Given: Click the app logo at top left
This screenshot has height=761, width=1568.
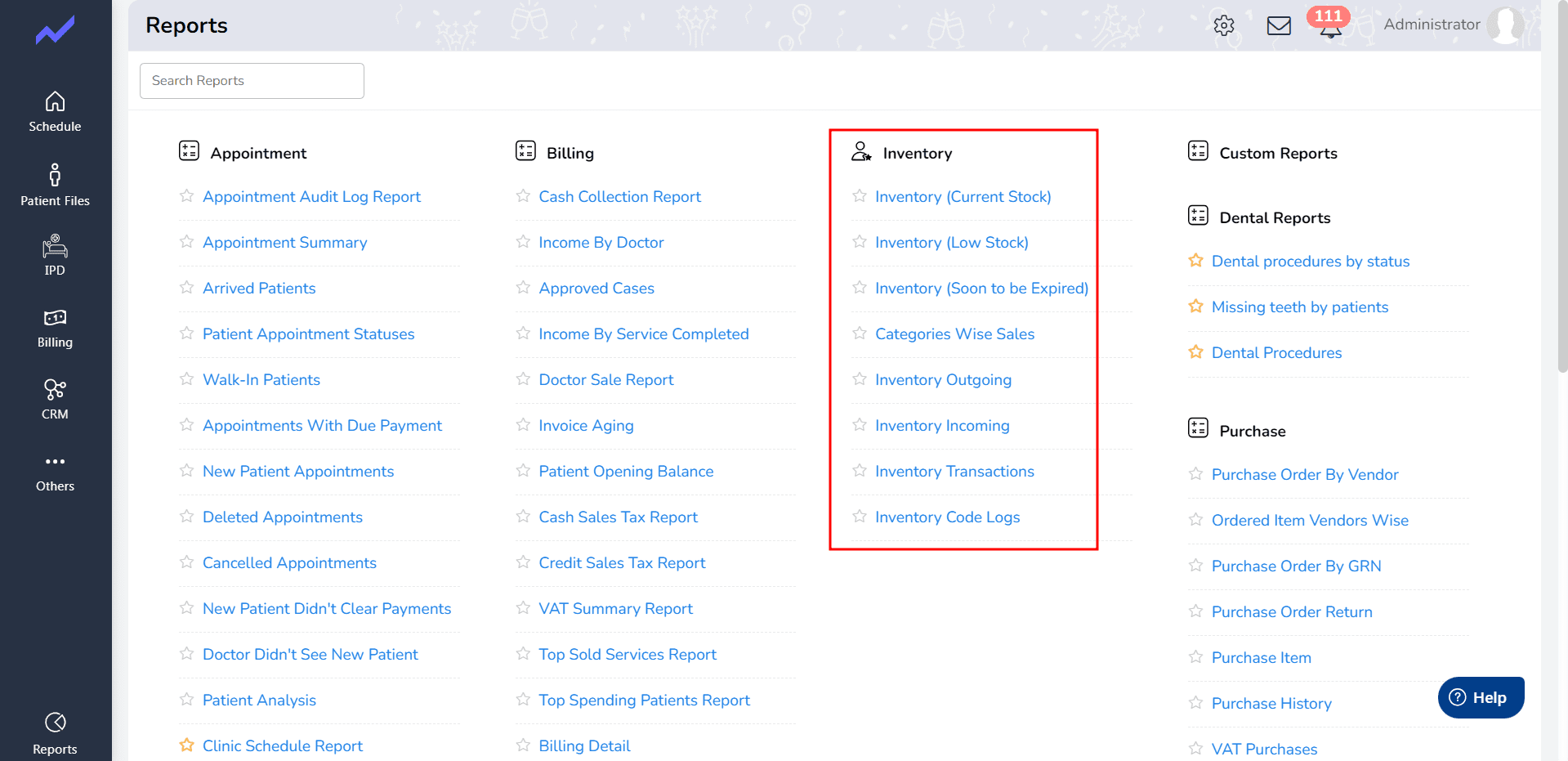Looking at the screenshot, I should [x=55, y=31].
